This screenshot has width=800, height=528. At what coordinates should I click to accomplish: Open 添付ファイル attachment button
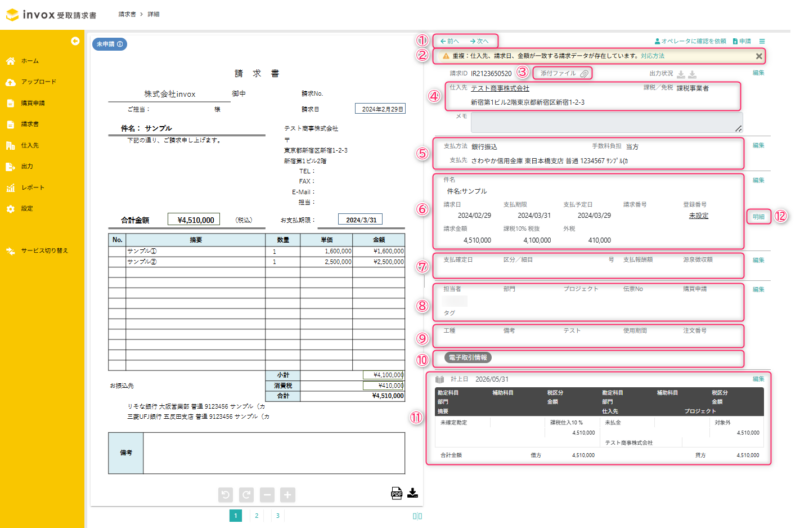[x=563, y=73]
